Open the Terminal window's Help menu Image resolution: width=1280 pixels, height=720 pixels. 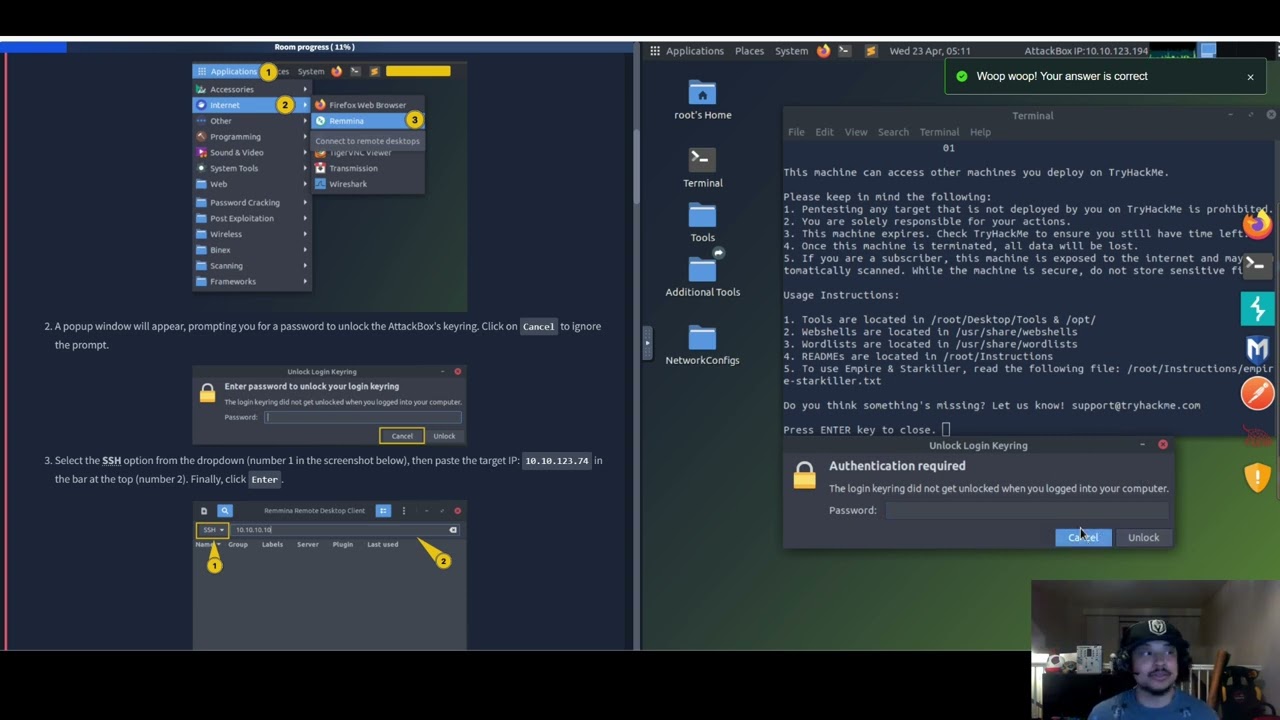tap(980, 132)
